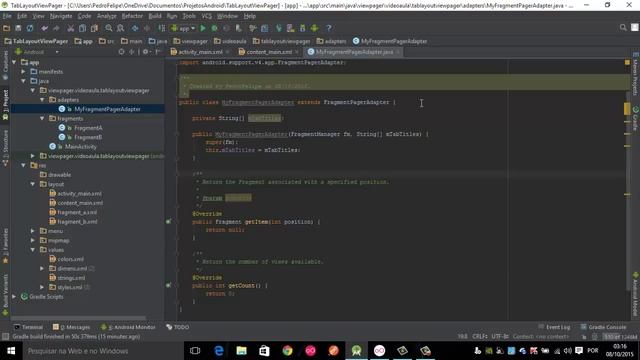Click the Copy toolbar icon
640x360 pixels.
coord(82,28)
